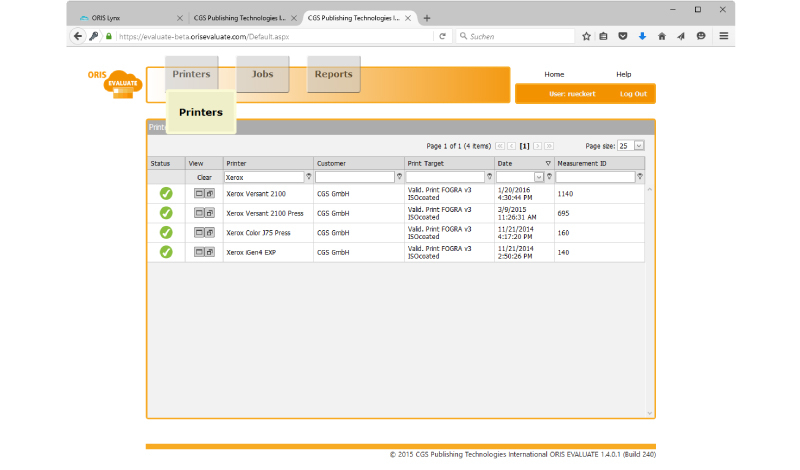Viewport: 800px width, 470px height.
Task: Go to previous page of results
Action: pyautogui.click(x=511, y=146)
